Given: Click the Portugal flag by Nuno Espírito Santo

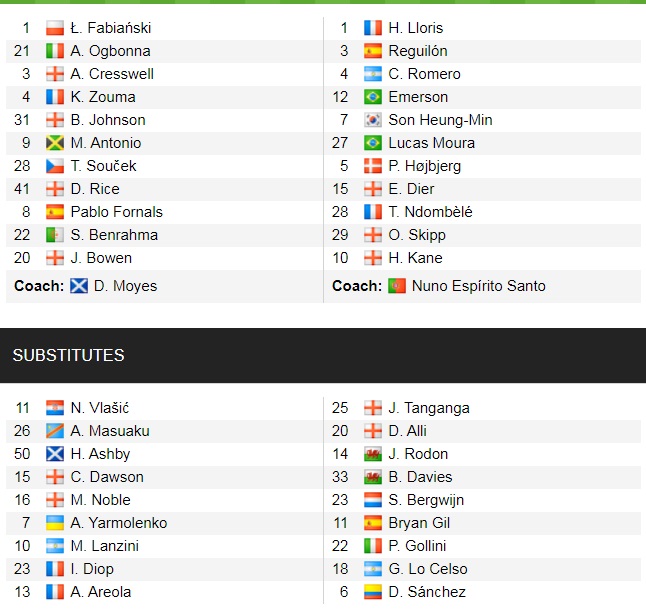Looking at the screenshot, I should click(x=397, y=286).
